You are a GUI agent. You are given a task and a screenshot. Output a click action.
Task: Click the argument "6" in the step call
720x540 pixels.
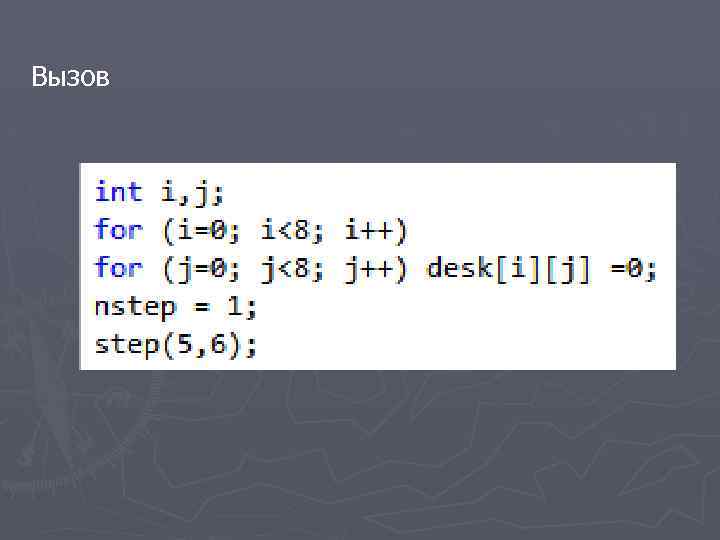coord(226,345)
